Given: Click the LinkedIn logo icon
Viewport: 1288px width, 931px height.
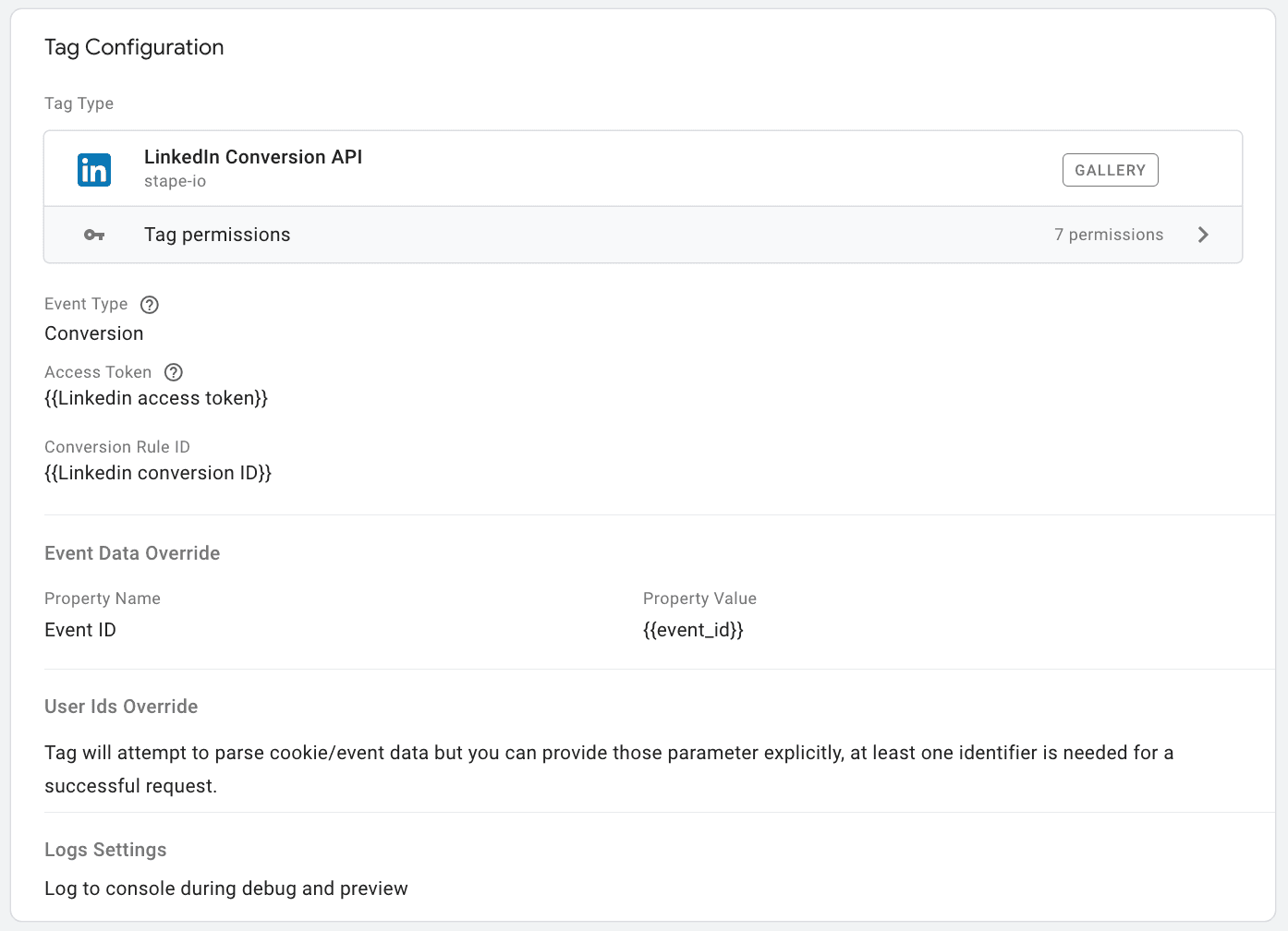Looking at the screenshot, I should 93,169.
